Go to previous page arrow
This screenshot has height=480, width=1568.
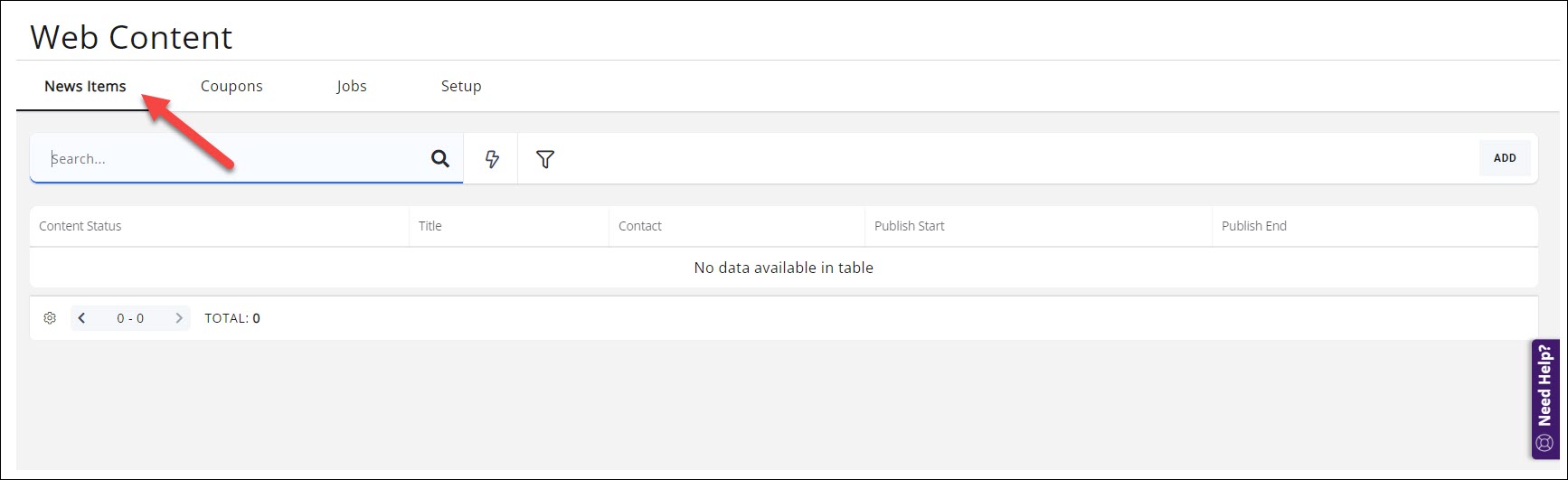(x=82, y=318)
